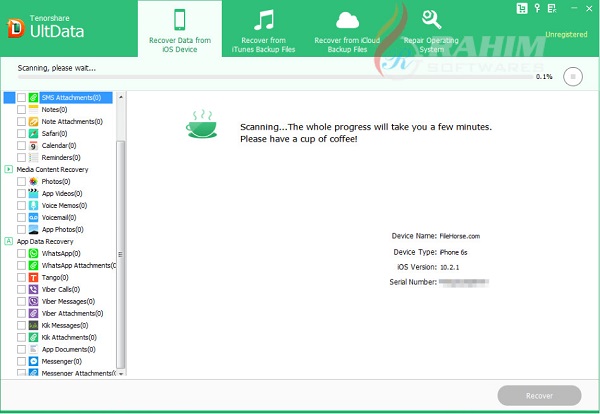The image size is (600, 414).
Task: Select the Kik Messages(0) row
Action: tap(65, 325)
